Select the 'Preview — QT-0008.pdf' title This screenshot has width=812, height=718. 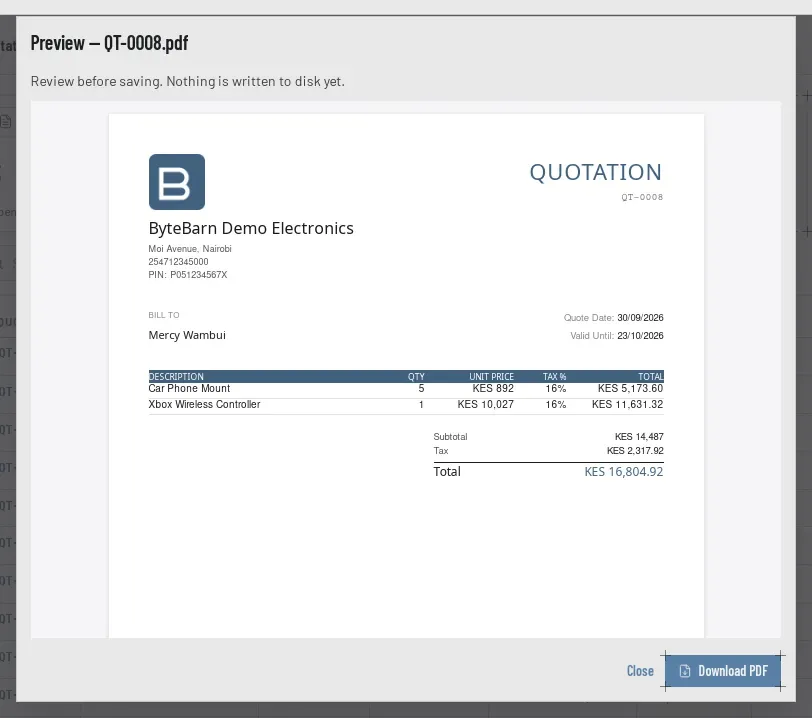[x=109, y=43]
